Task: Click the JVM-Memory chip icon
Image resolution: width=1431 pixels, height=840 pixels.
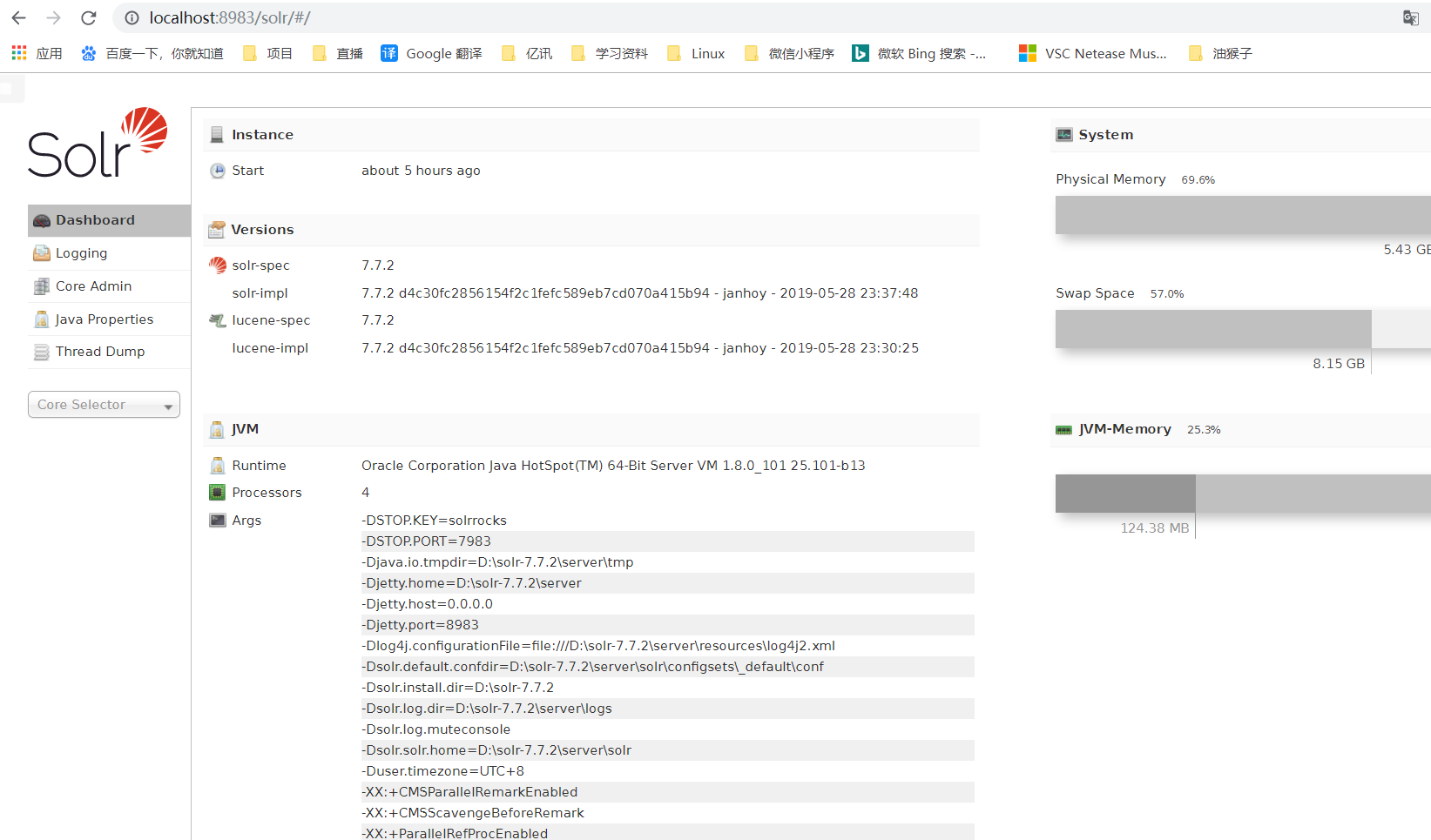Action: pyautogui.click(x=1063, y=430)
